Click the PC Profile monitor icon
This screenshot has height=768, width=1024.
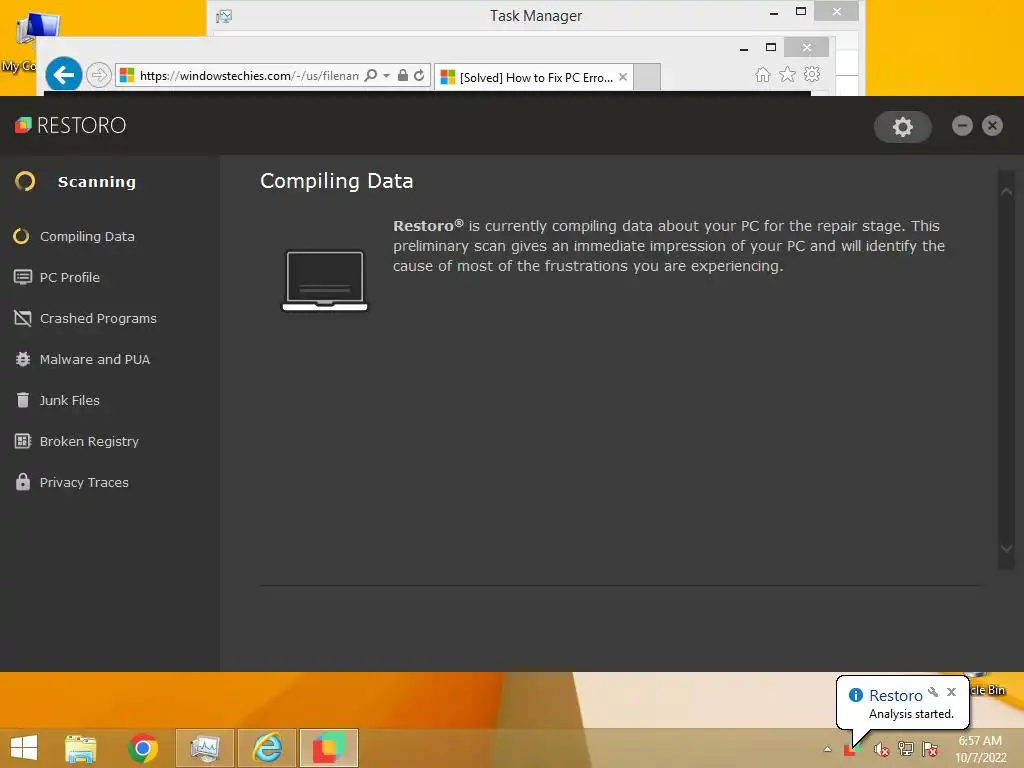pos(23,278)
